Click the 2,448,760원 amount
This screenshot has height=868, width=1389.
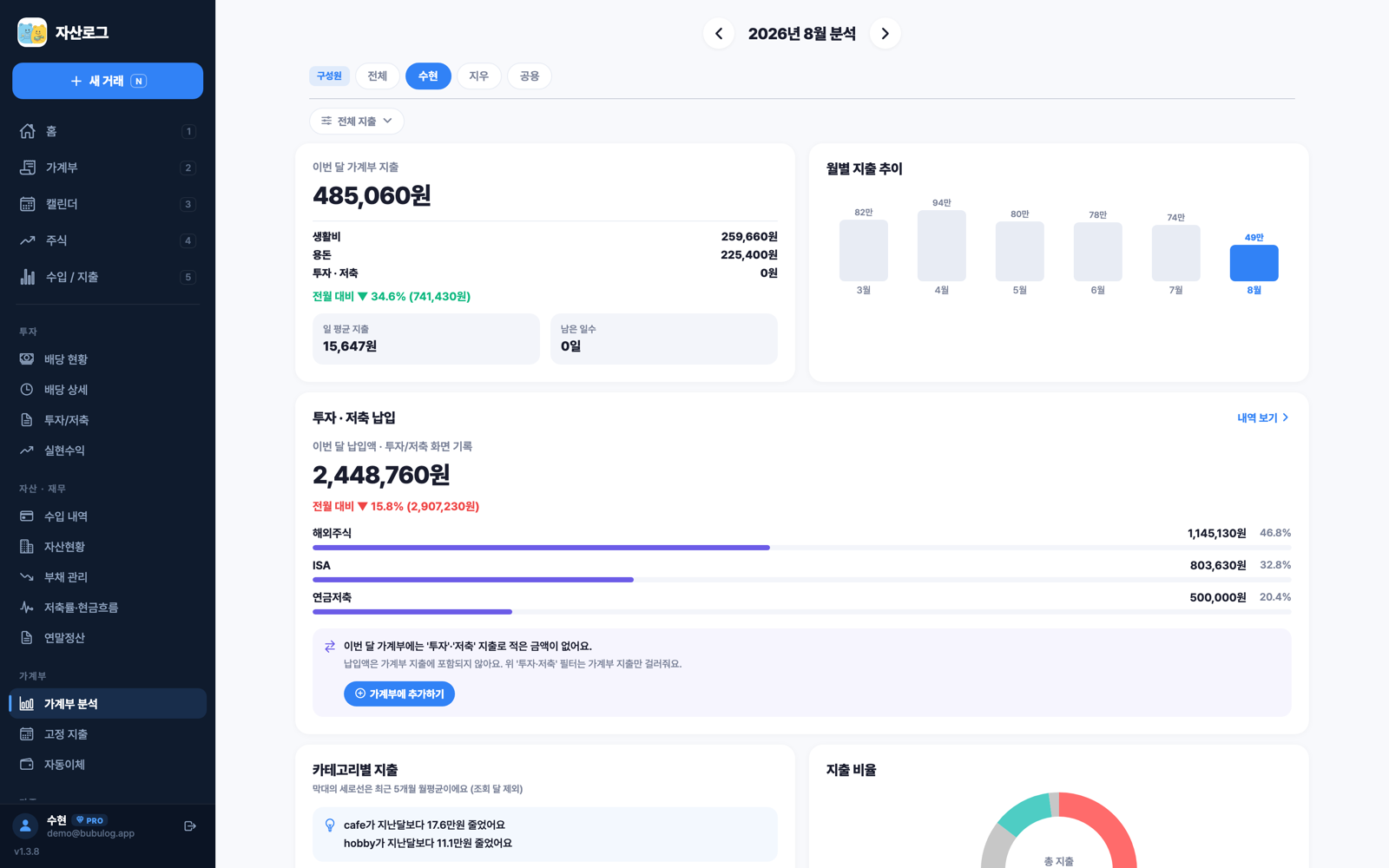coord(381,476)
